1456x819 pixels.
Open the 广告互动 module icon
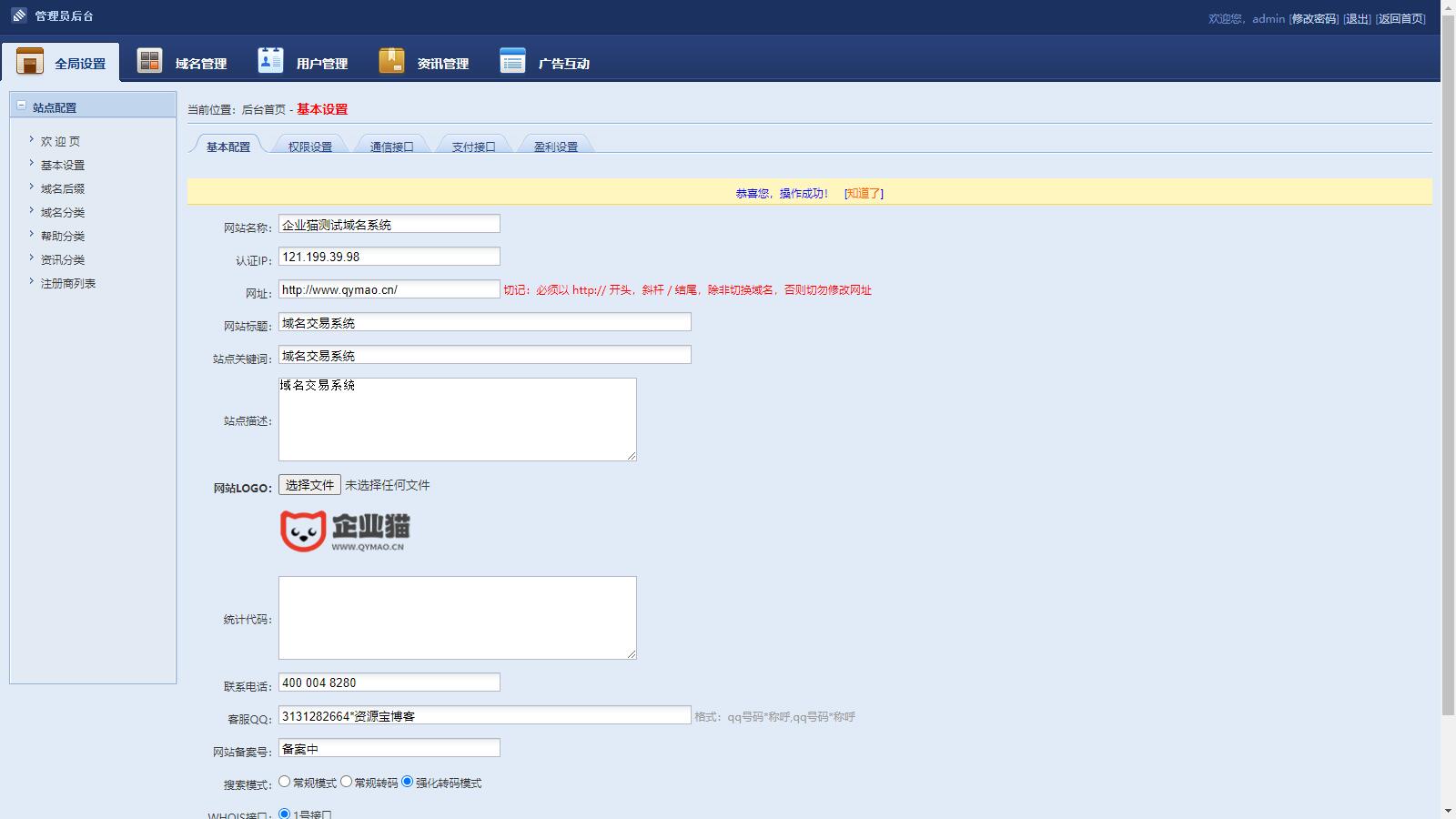[x=512, y=60]
